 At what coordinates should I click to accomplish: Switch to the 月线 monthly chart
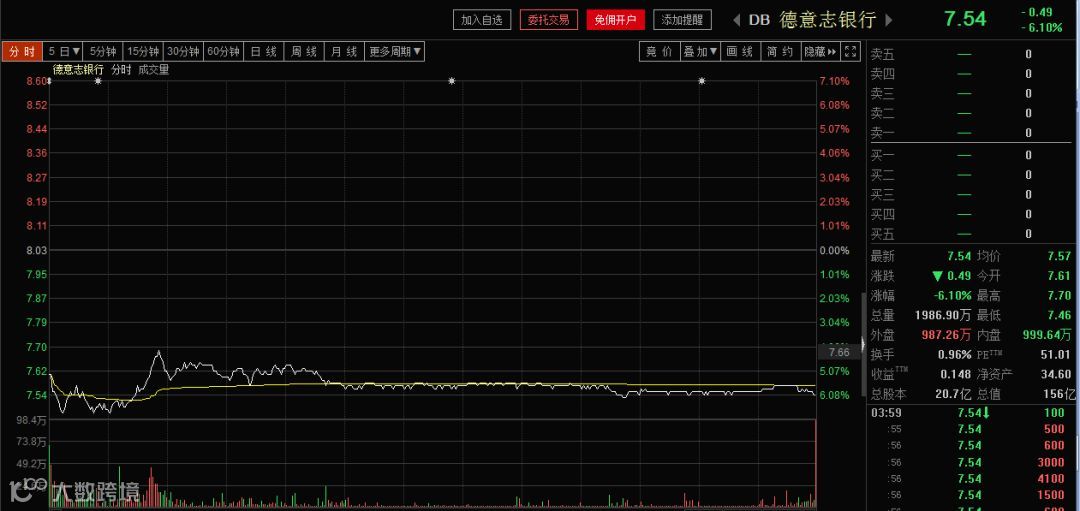tap(344, 52)
